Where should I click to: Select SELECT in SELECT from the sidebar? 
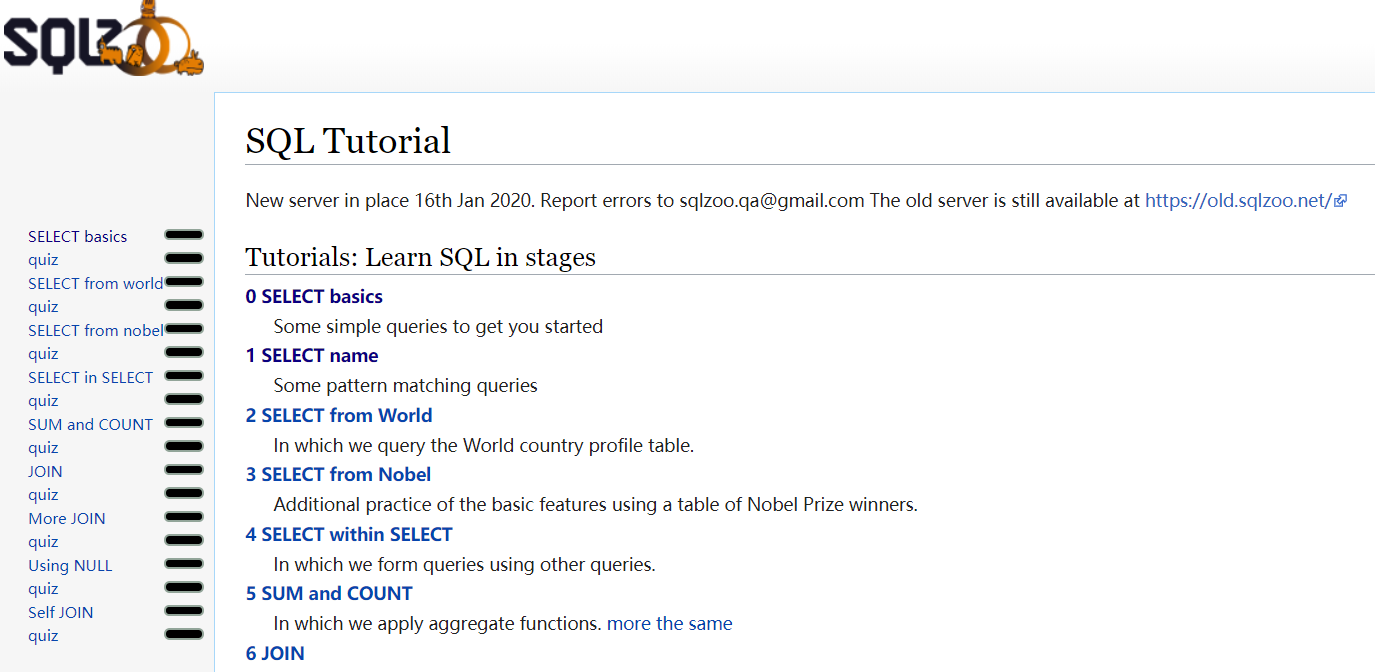[90, 378]
